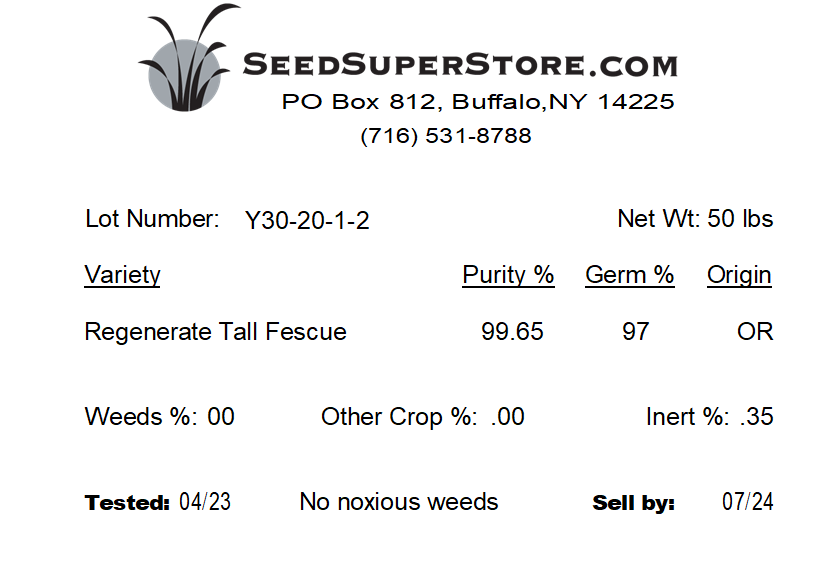Select the PO Box address line
This screenshot has width=825, height=585.
(x=478, y=102)
